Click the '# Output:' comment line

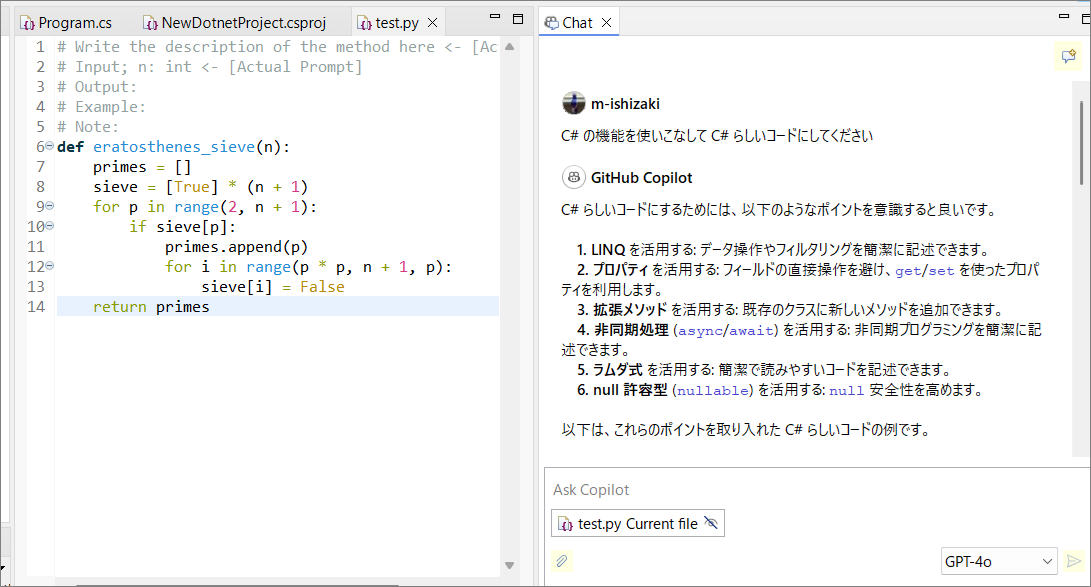point(97,87)
